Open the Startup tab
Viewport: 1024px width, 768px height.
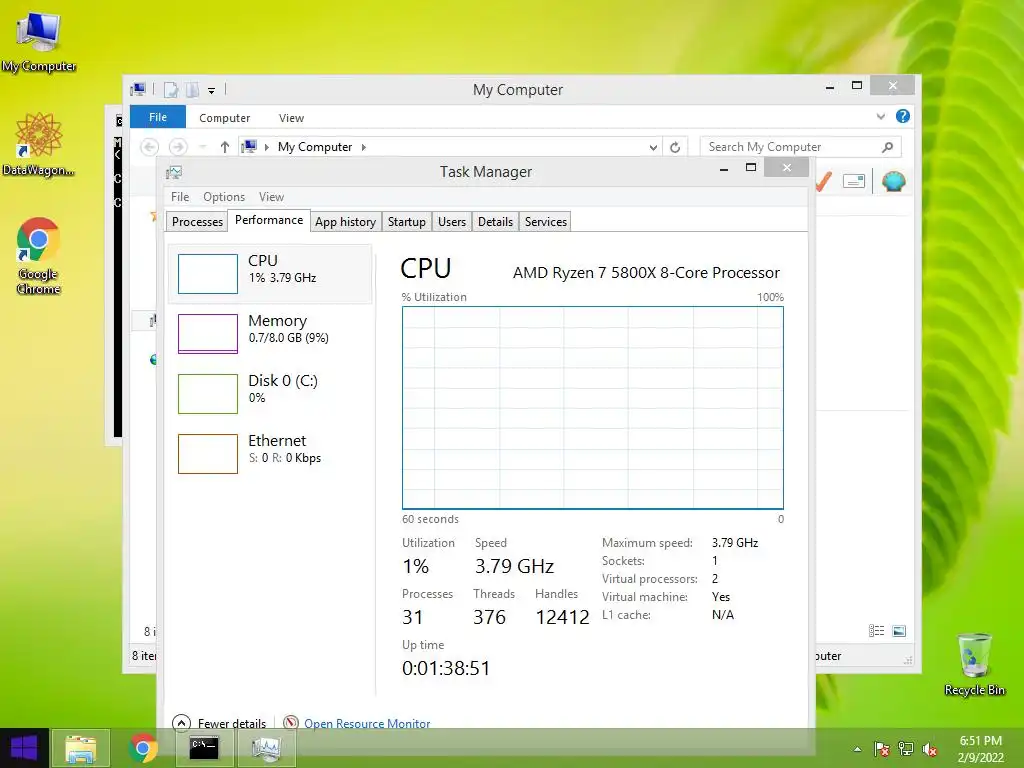pyautogui.click(x=407, y=221)
